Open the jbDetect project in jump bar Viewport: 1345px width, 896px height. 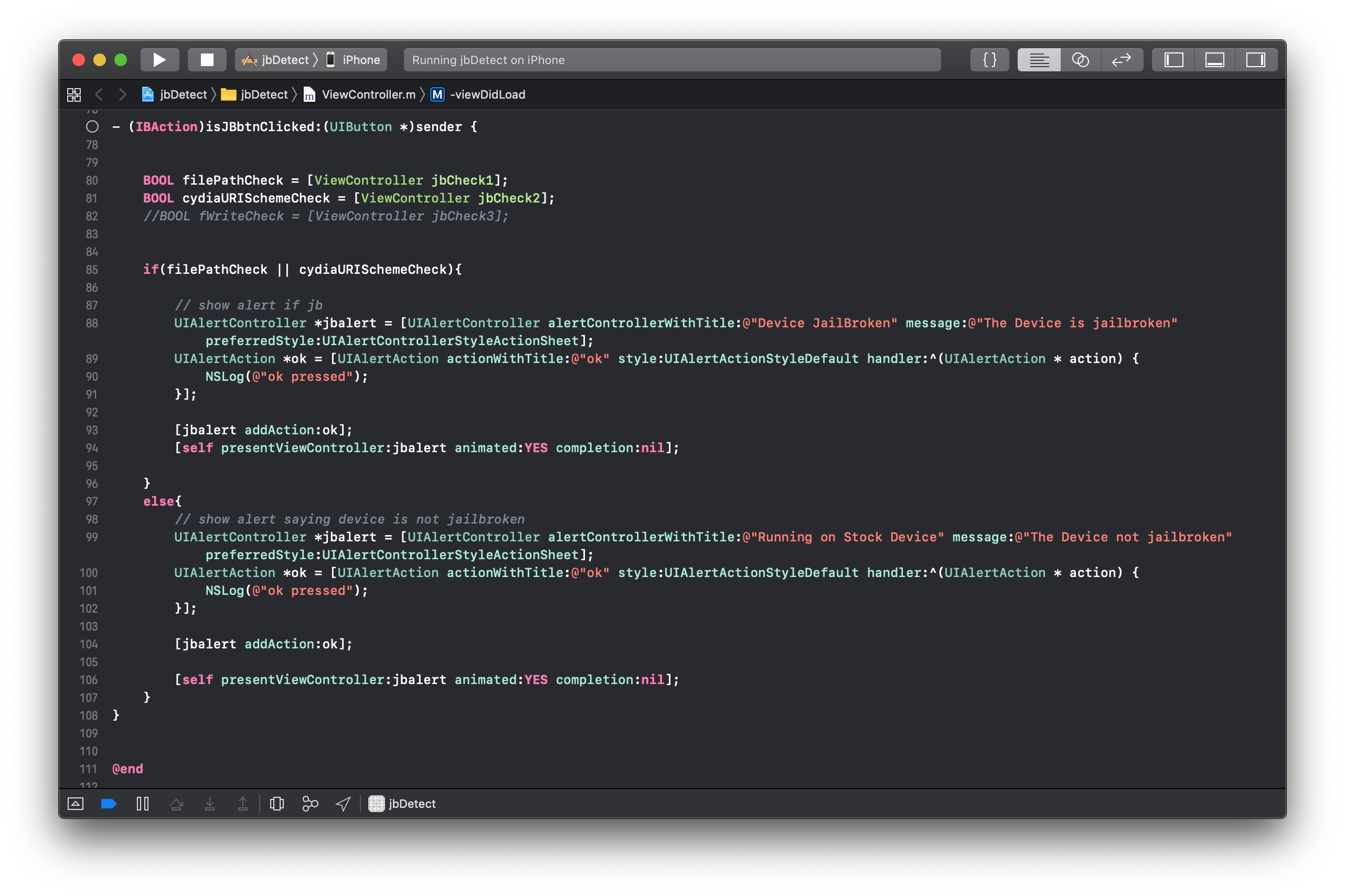(x=175, y=94)
